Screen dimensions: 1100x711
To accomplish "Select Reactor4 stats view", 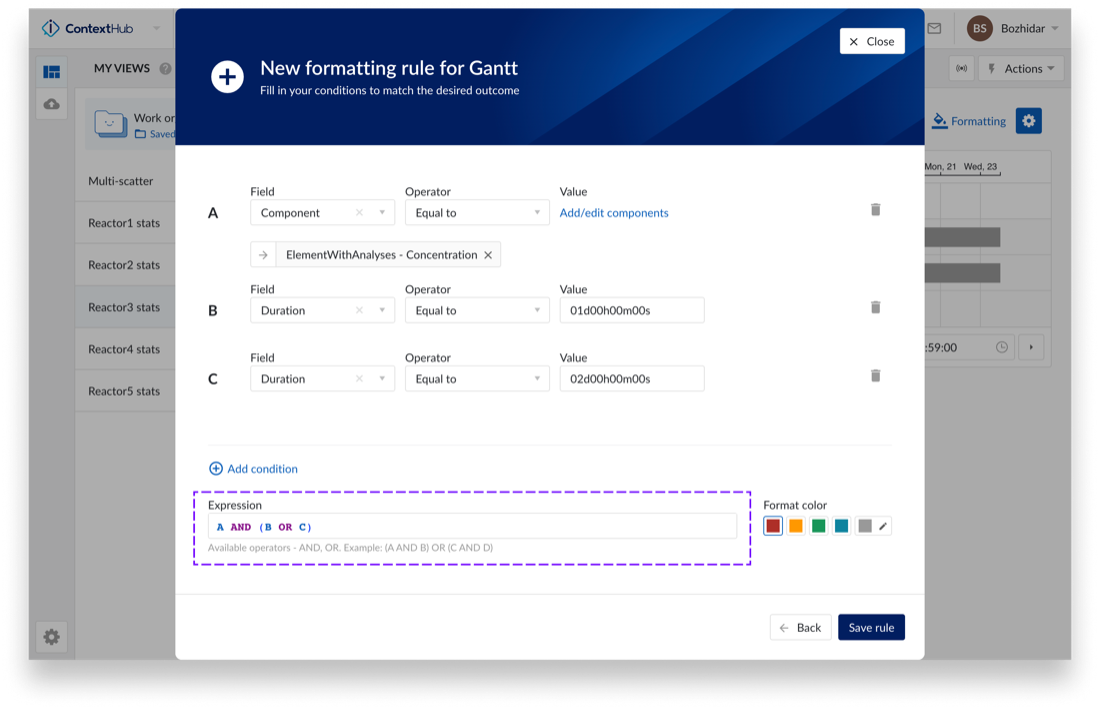I will click(124, 349).
